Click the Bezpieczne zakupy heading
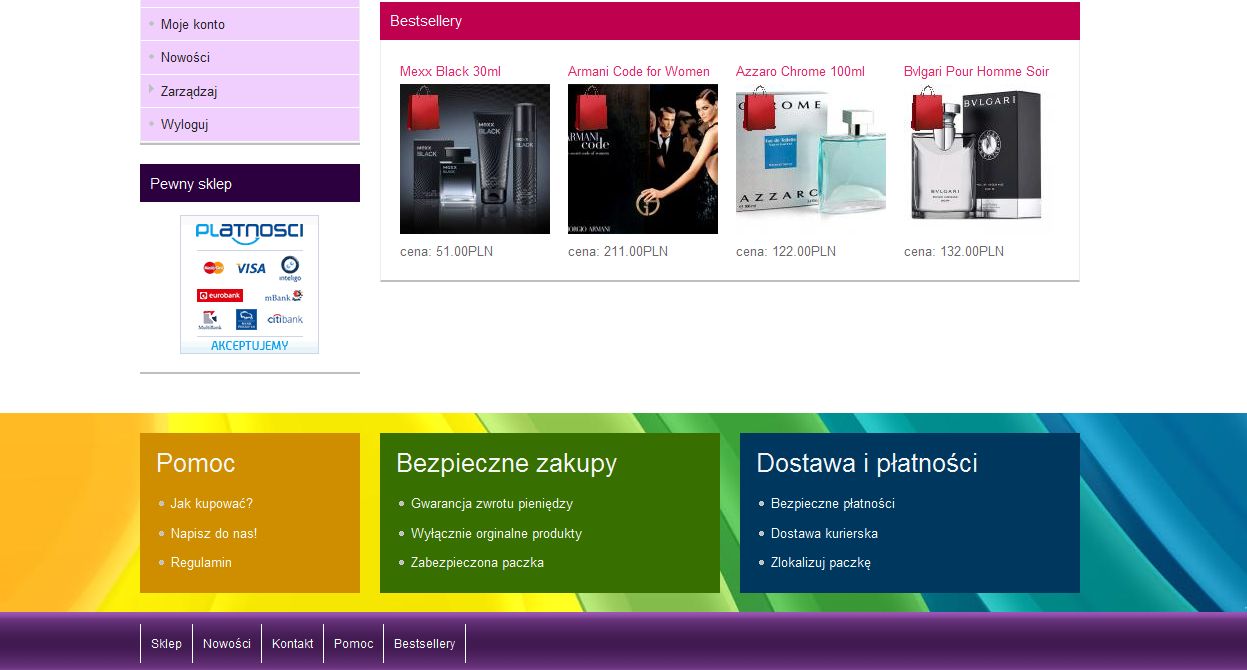The image size is (1247, 670). [507, 463]
